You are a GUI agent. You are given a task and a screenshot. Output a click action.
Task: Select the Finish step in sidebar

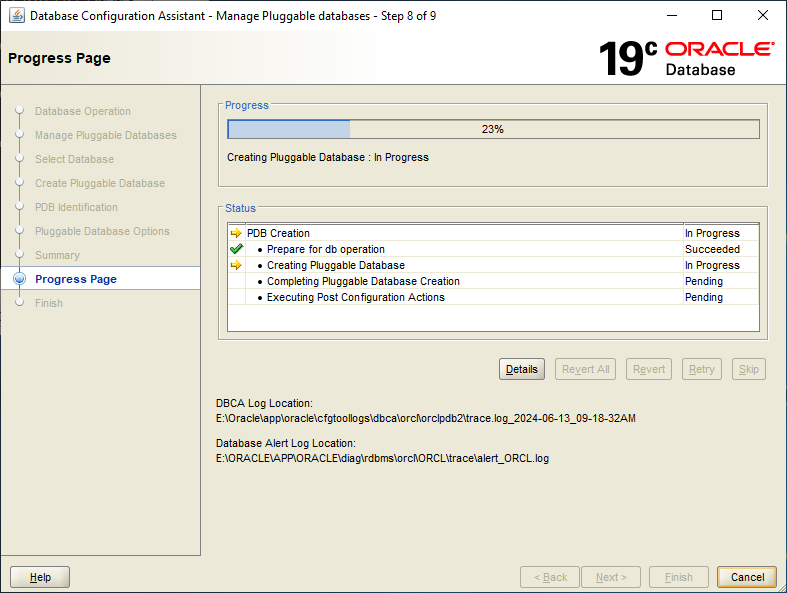pos(49,303)
